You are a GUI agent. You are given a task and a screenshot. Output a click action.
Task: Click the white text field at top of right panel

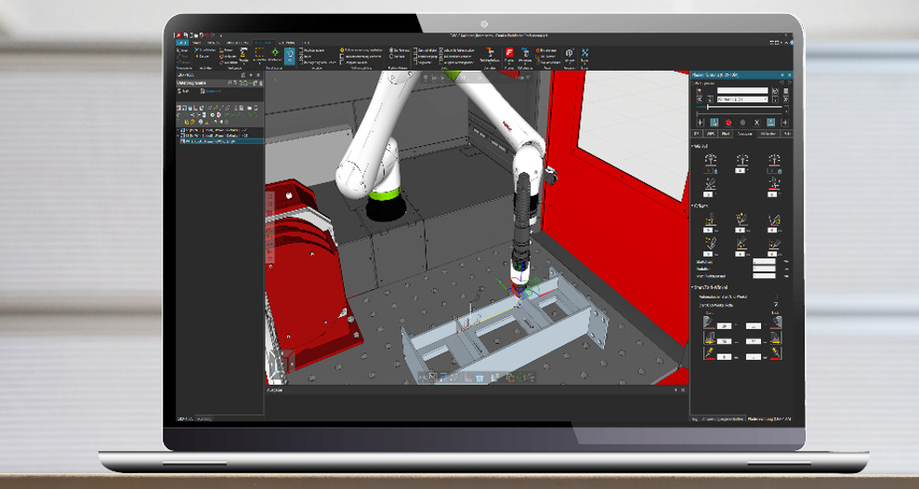point(743,91)
